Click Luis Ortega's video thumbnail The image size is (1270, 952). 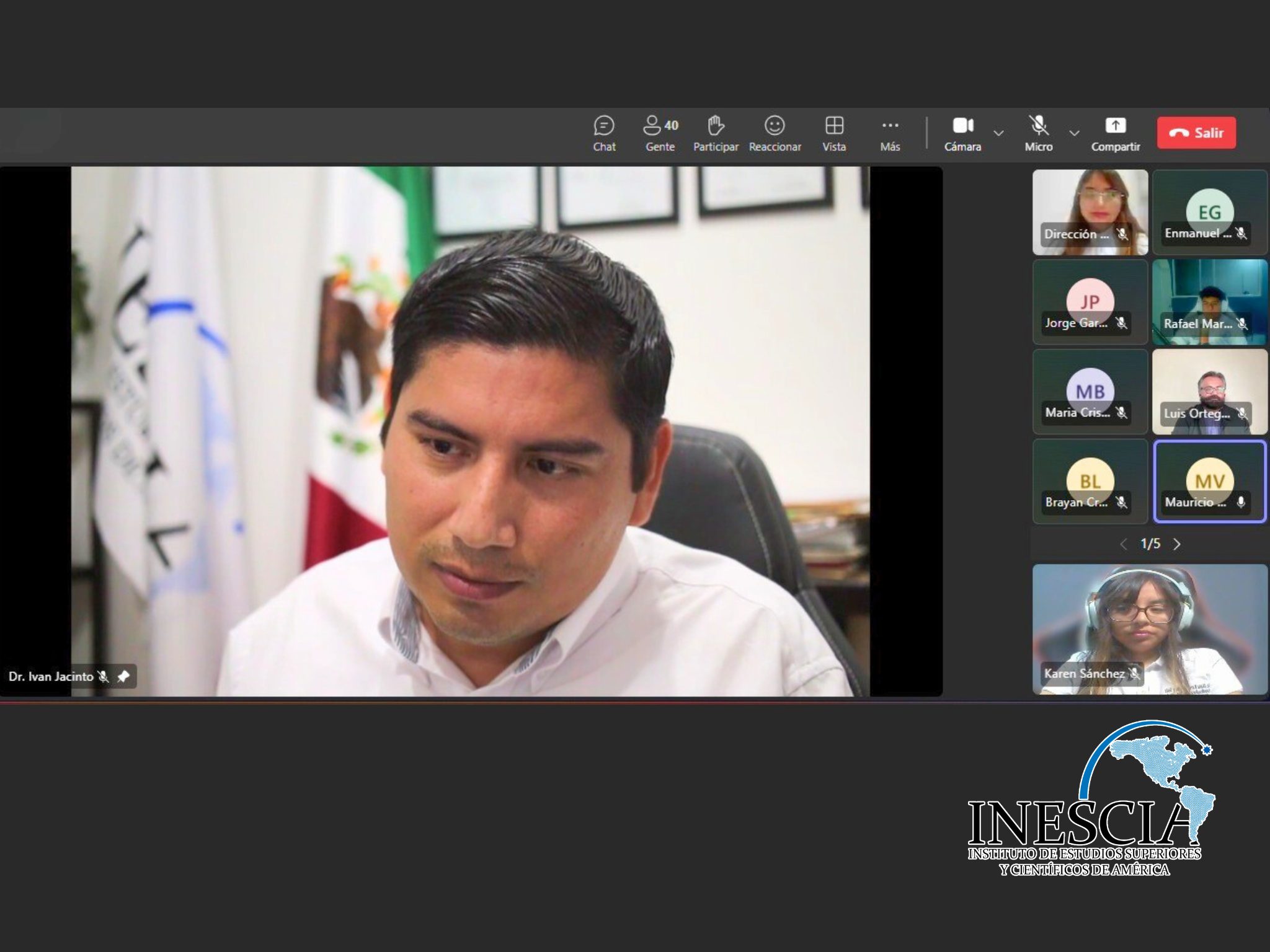point(1209,392)
